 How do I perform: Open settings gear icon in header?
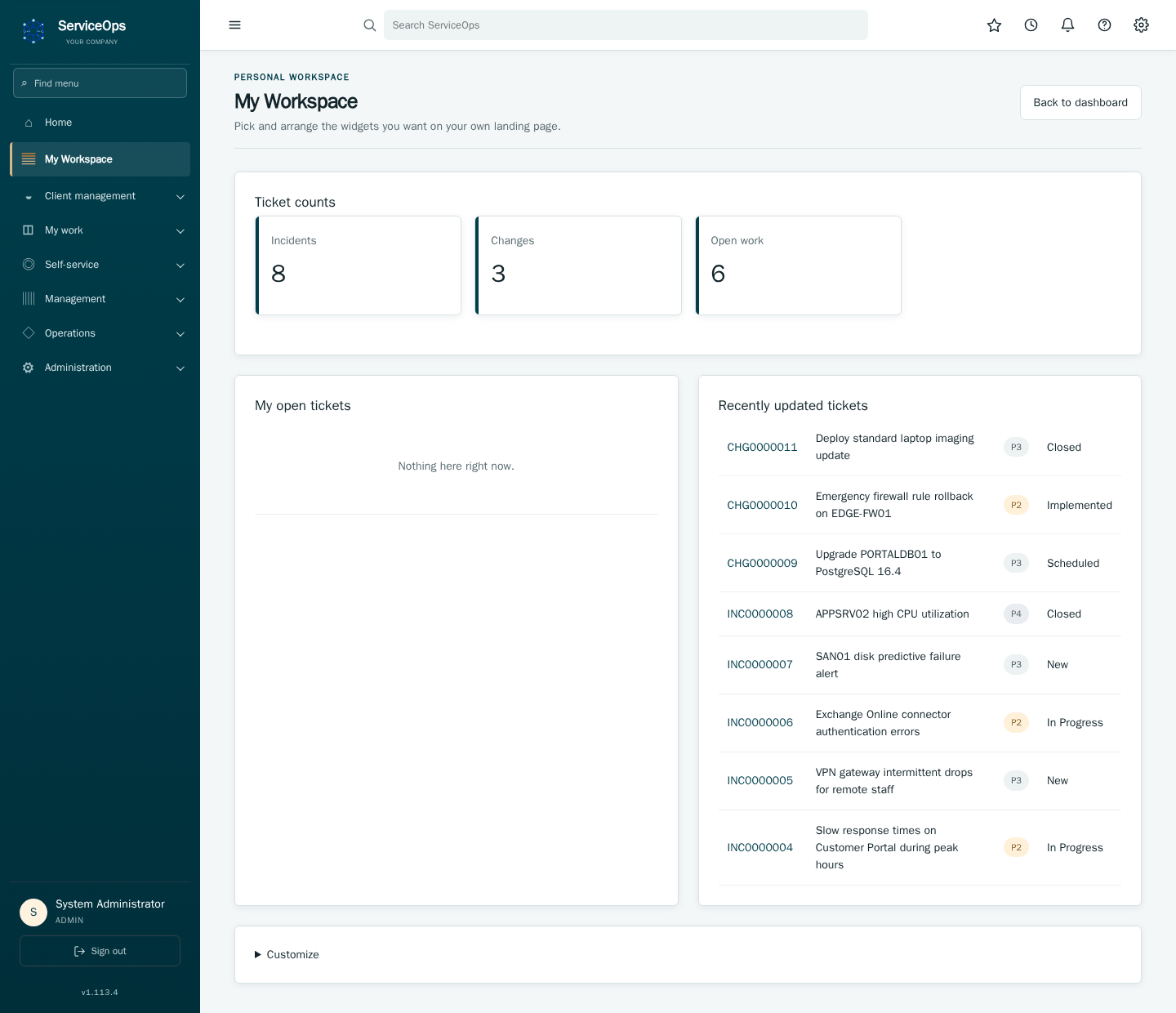coord(1141,25)
